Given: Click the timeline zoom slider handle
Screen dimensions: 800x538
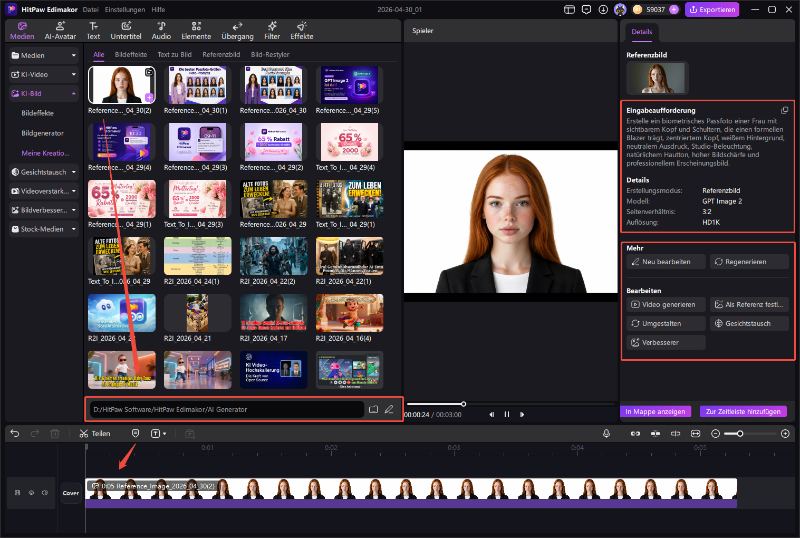Looking at the screenshot, I should point(740,433).
